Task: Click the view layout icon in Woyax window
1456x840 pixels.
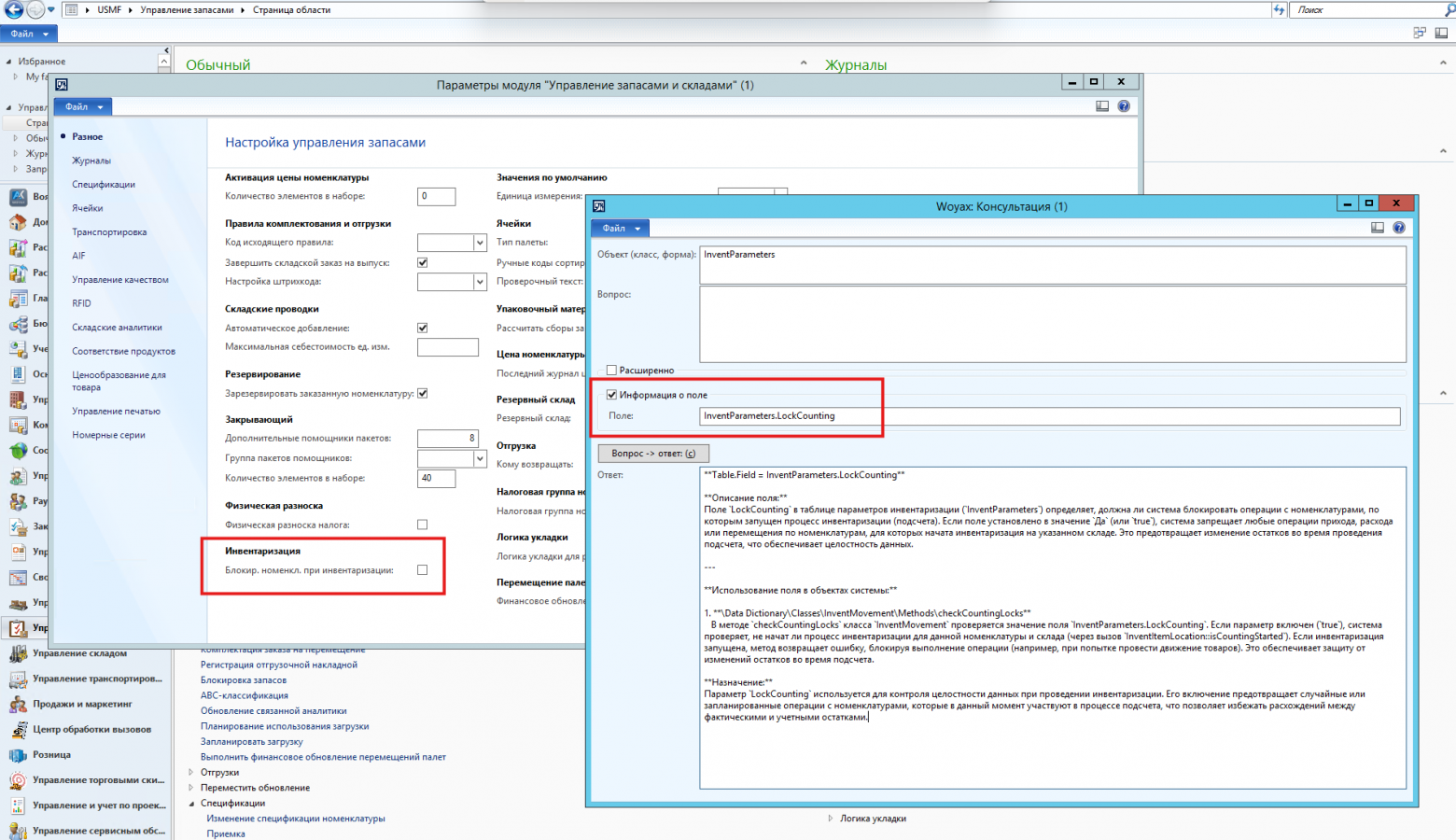Action: click(x=1378, y=228)
